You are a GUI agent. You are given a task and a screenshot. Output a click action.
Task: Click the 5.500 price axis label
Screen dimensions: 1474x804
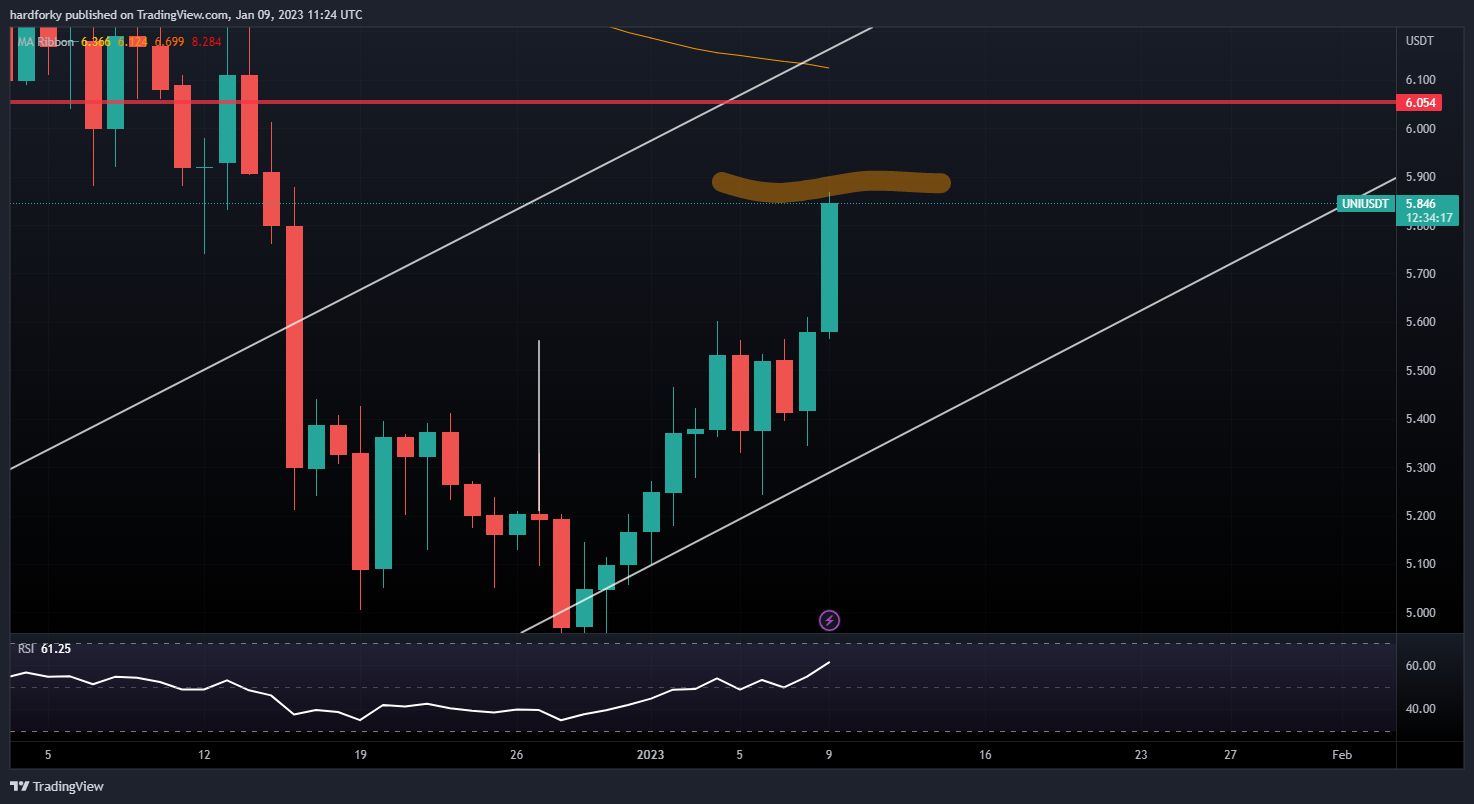pyautogui.click(x=1420, y=371)
